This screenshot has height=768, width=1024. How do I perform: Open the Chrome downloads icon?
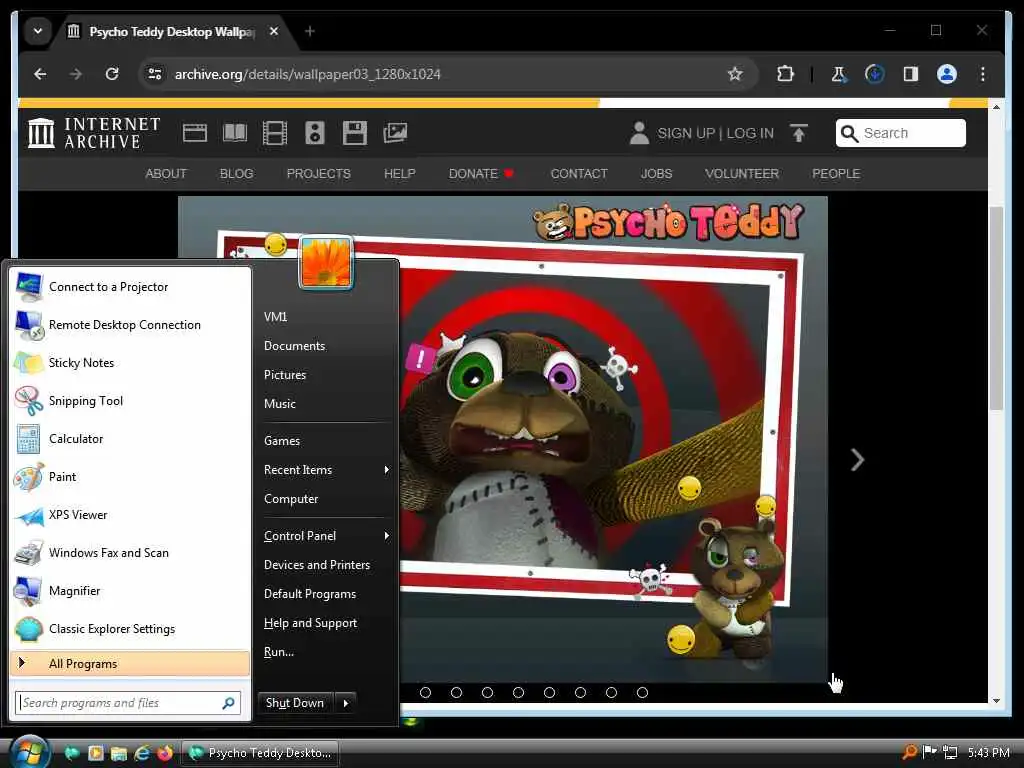click(x=874, y=74)
